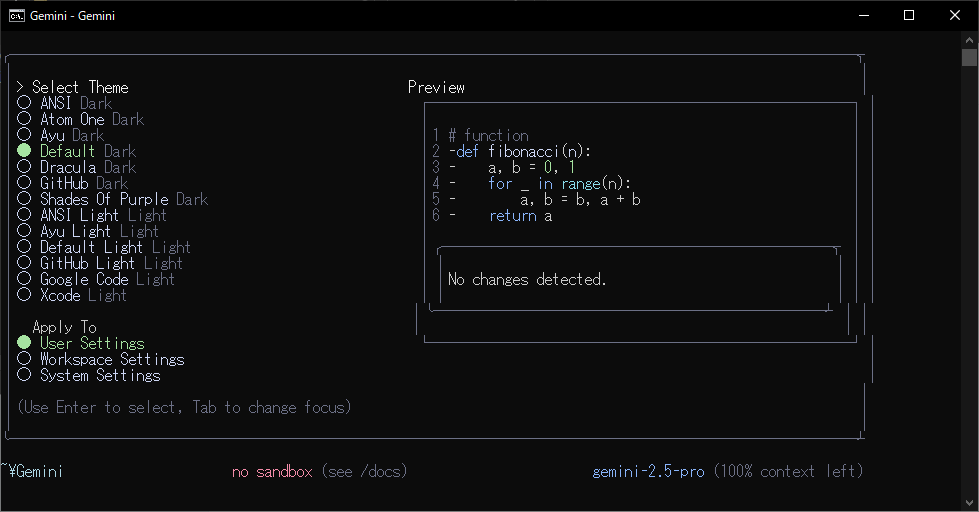Select the Ayu Dark theme radio
This screenshot has height=512, width=979.
24,135
